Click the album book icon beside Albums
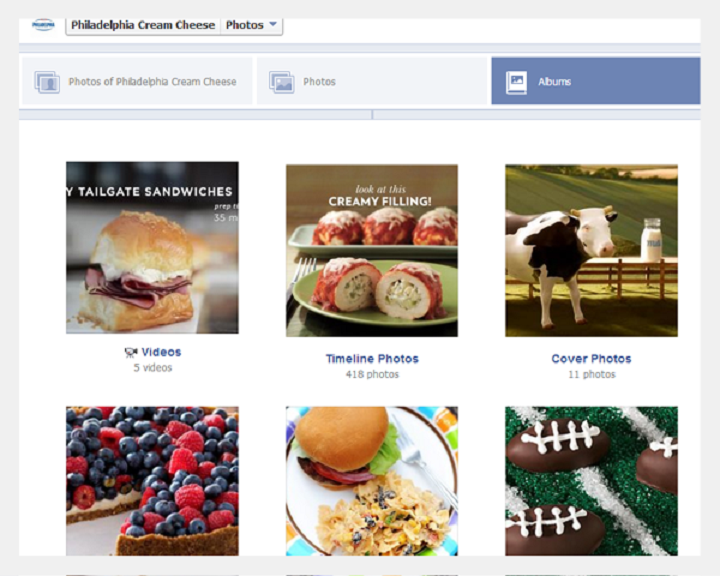 point(517,82)
